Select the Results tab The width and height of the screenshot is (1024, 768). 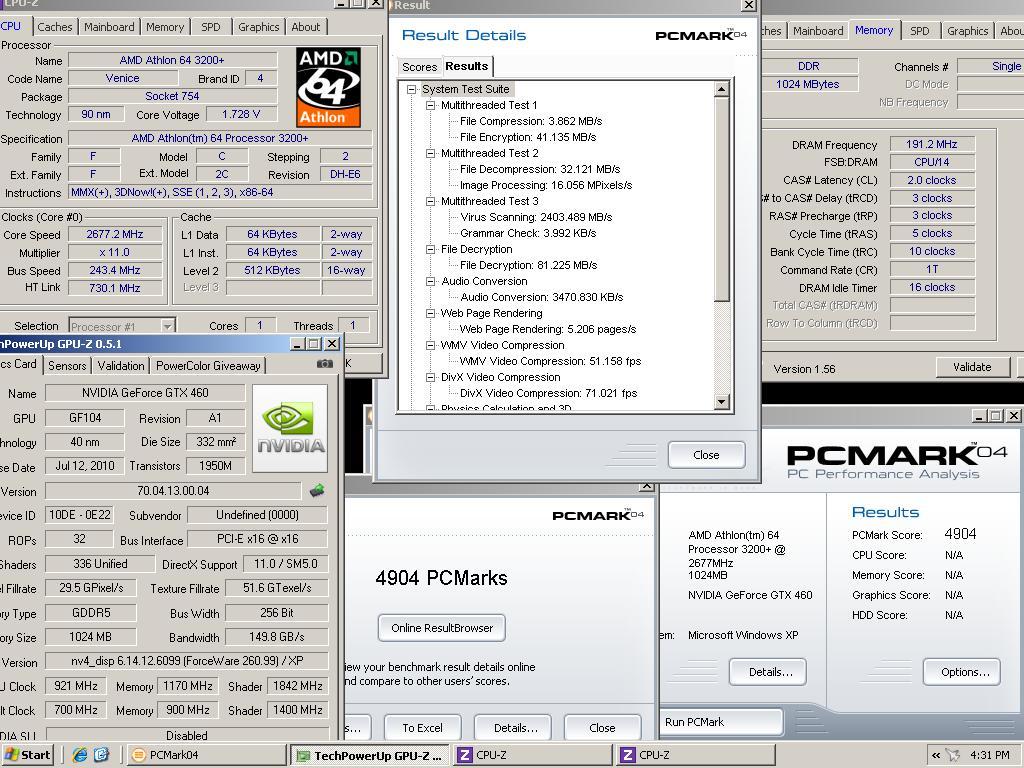pyautogui.click(x=467, y=66)
